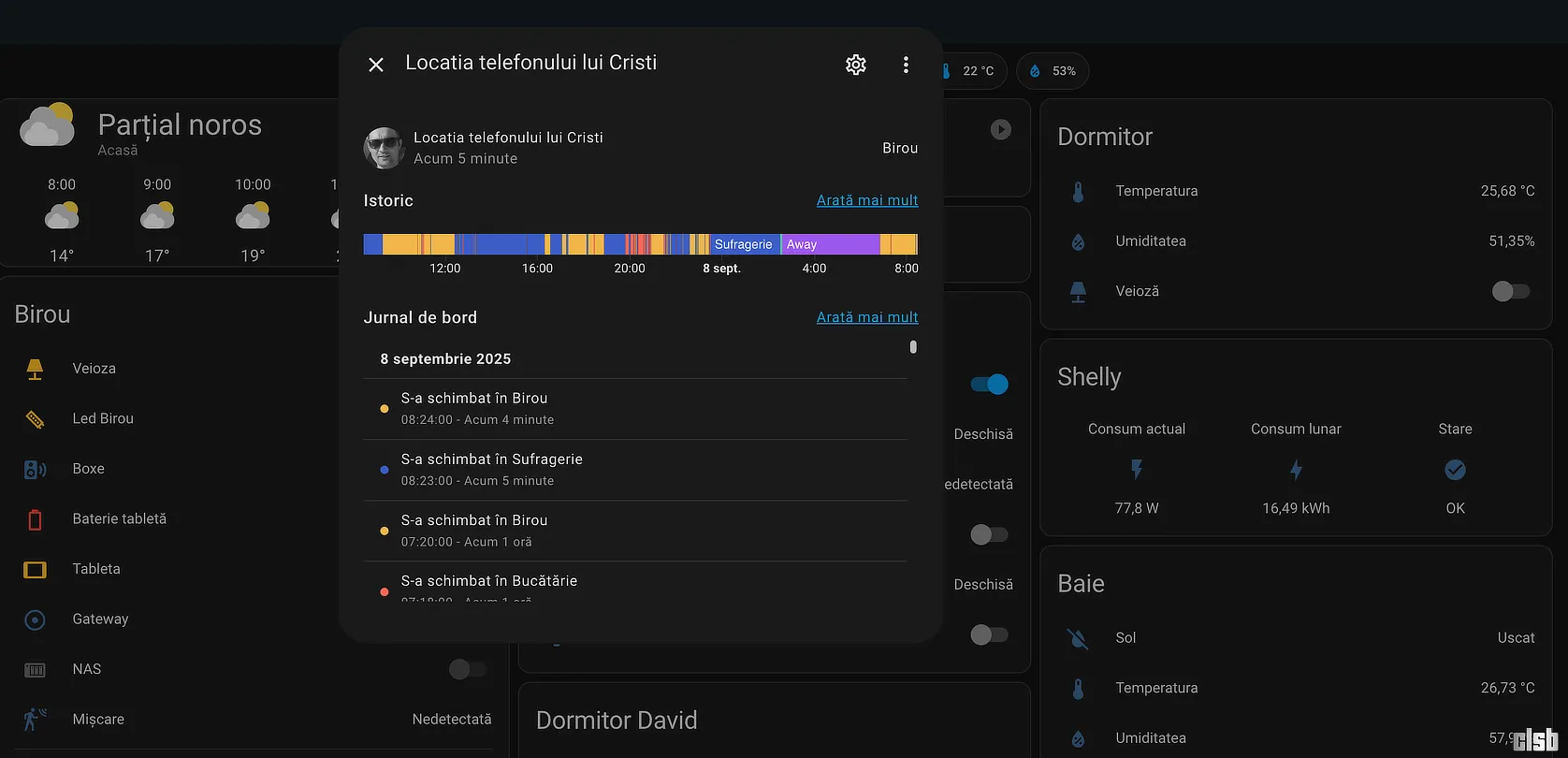Viewport: 1568px width, 758px height.
Task: Click the 8 septembrie 2025 date header
Action: pyautogui.click(x=445, y=359)
